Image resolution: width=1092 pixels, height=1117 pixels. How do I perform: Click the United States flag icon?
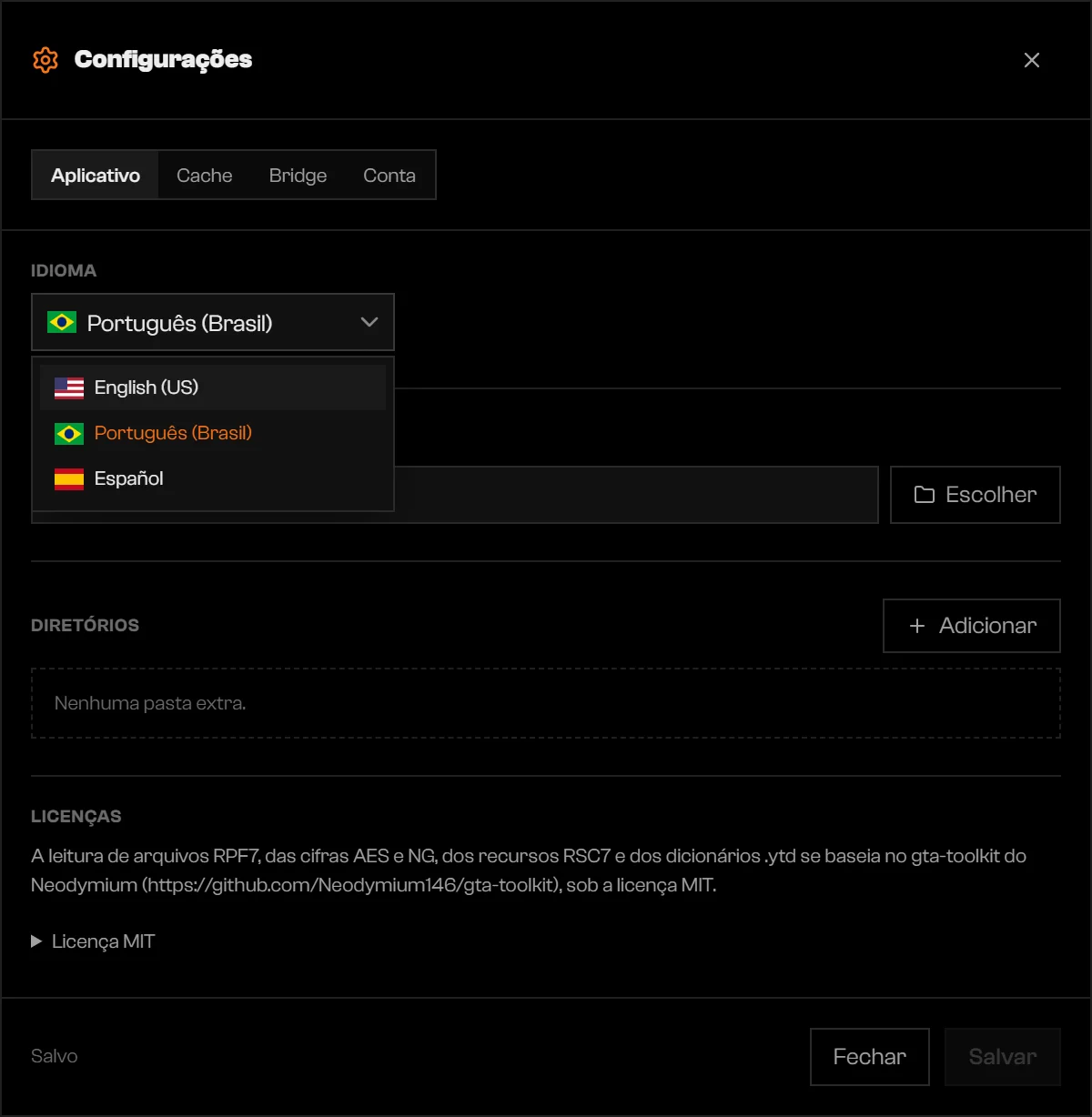(69, 387)
